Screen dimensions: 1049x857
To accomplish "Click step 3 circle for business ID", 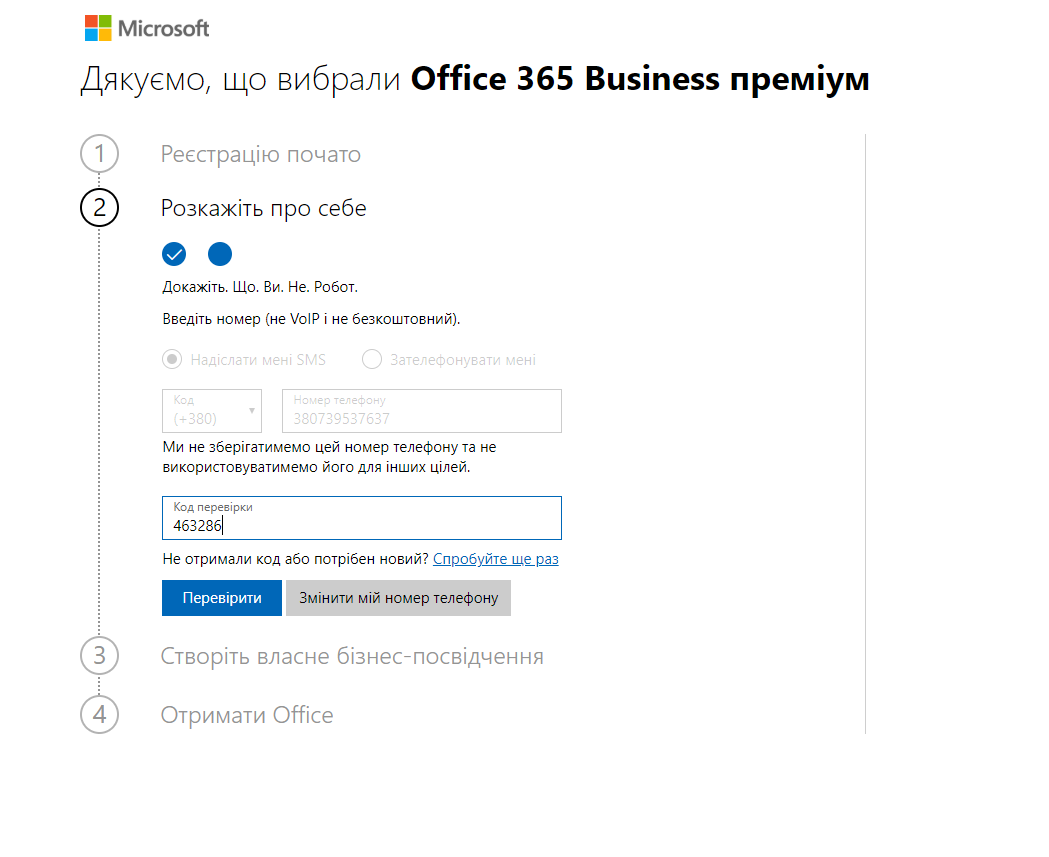I will coord(100,656).
